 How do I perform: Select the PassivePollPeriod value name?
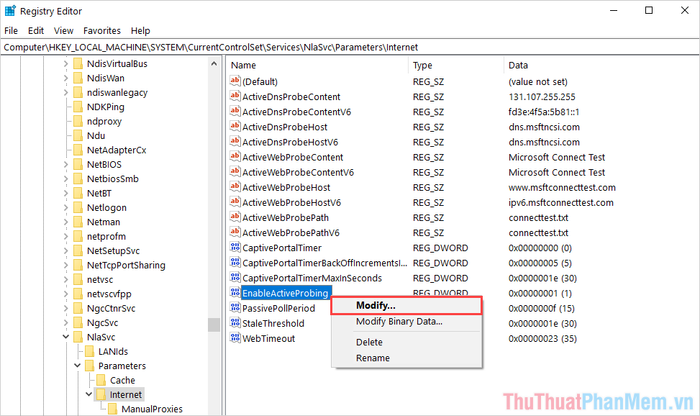279,308
